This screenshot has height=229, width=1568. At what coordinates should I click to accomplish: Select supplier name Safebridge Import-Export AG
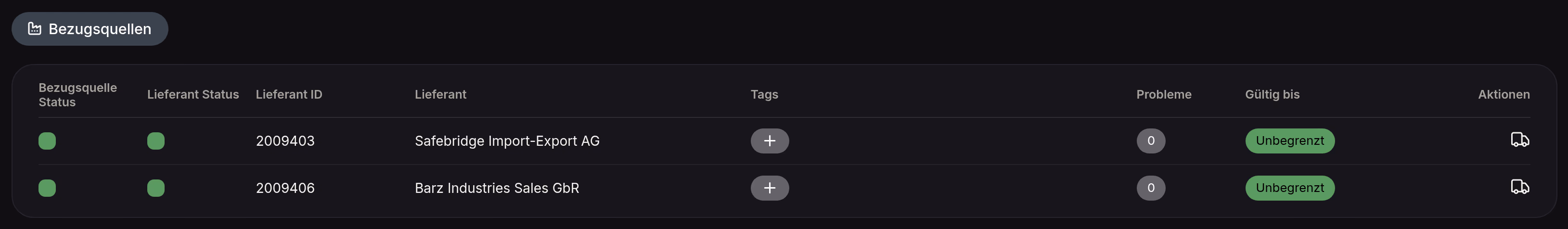point(507,140)
